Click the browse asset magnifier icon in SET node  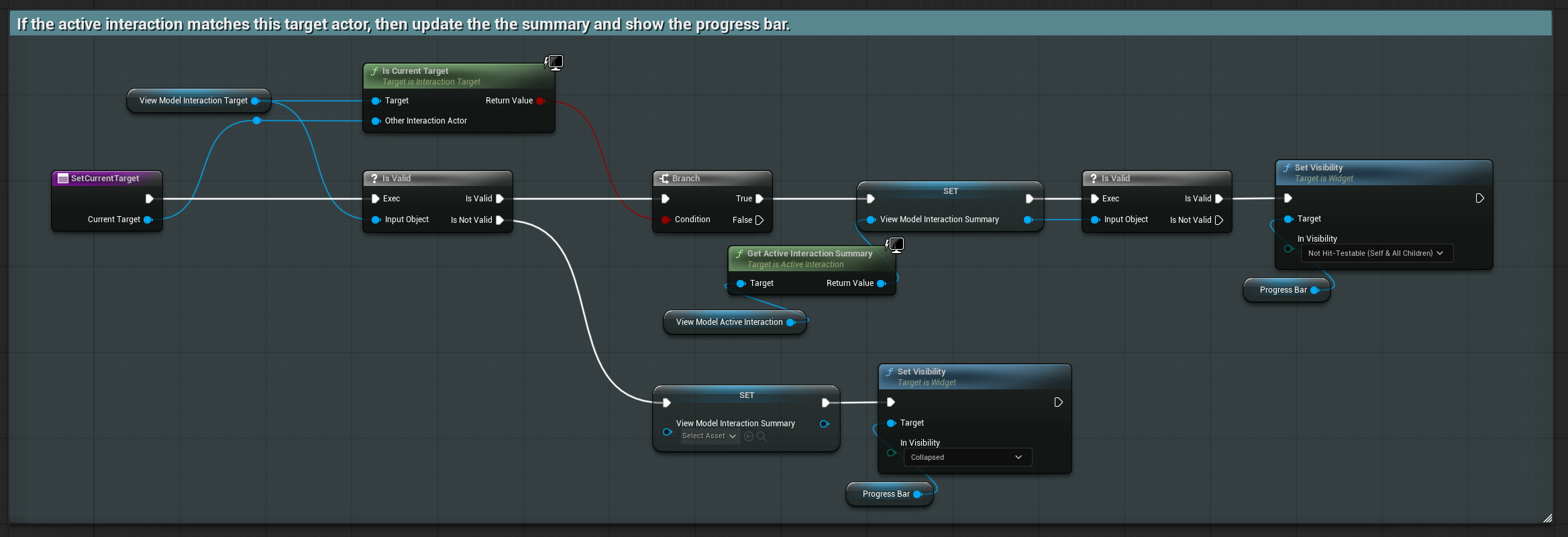(x=762, y=436)
